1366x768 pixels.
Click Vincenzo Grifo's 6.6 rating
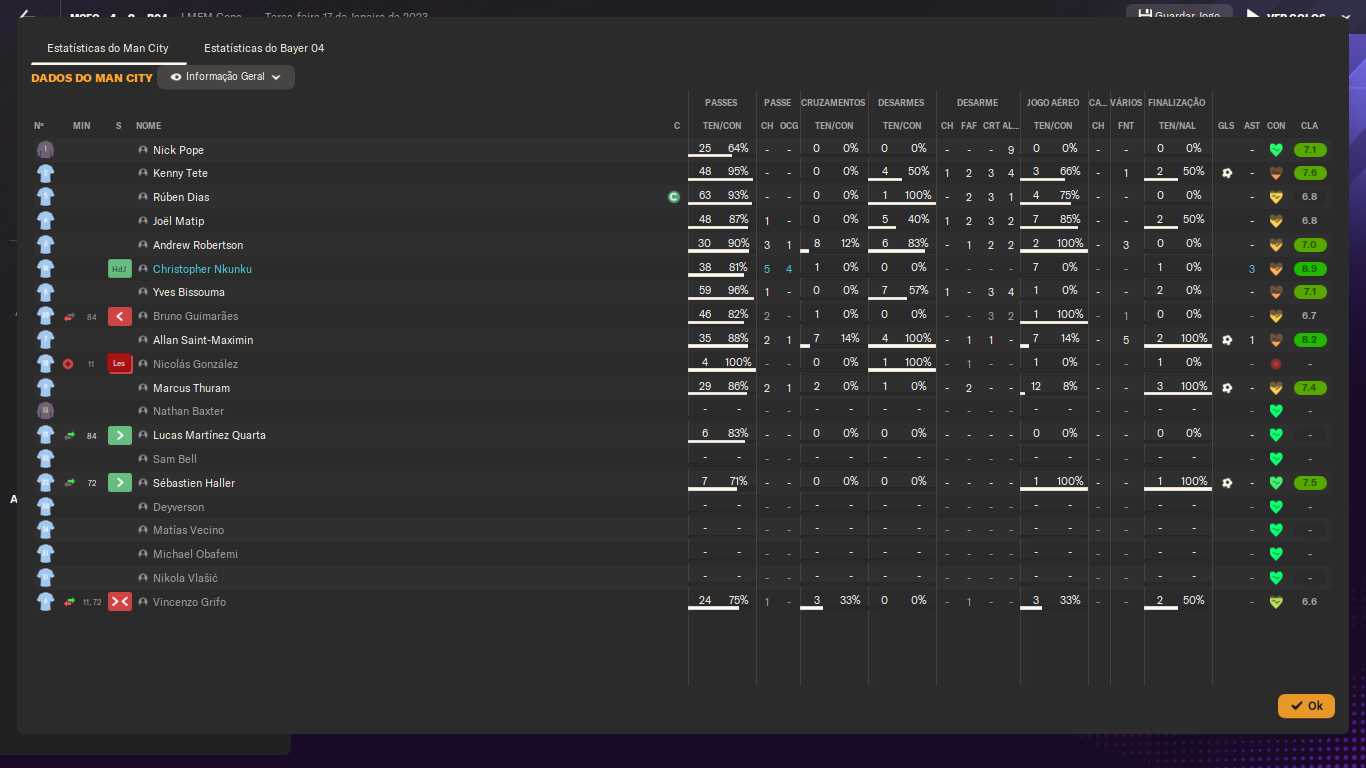(1310, 602)
